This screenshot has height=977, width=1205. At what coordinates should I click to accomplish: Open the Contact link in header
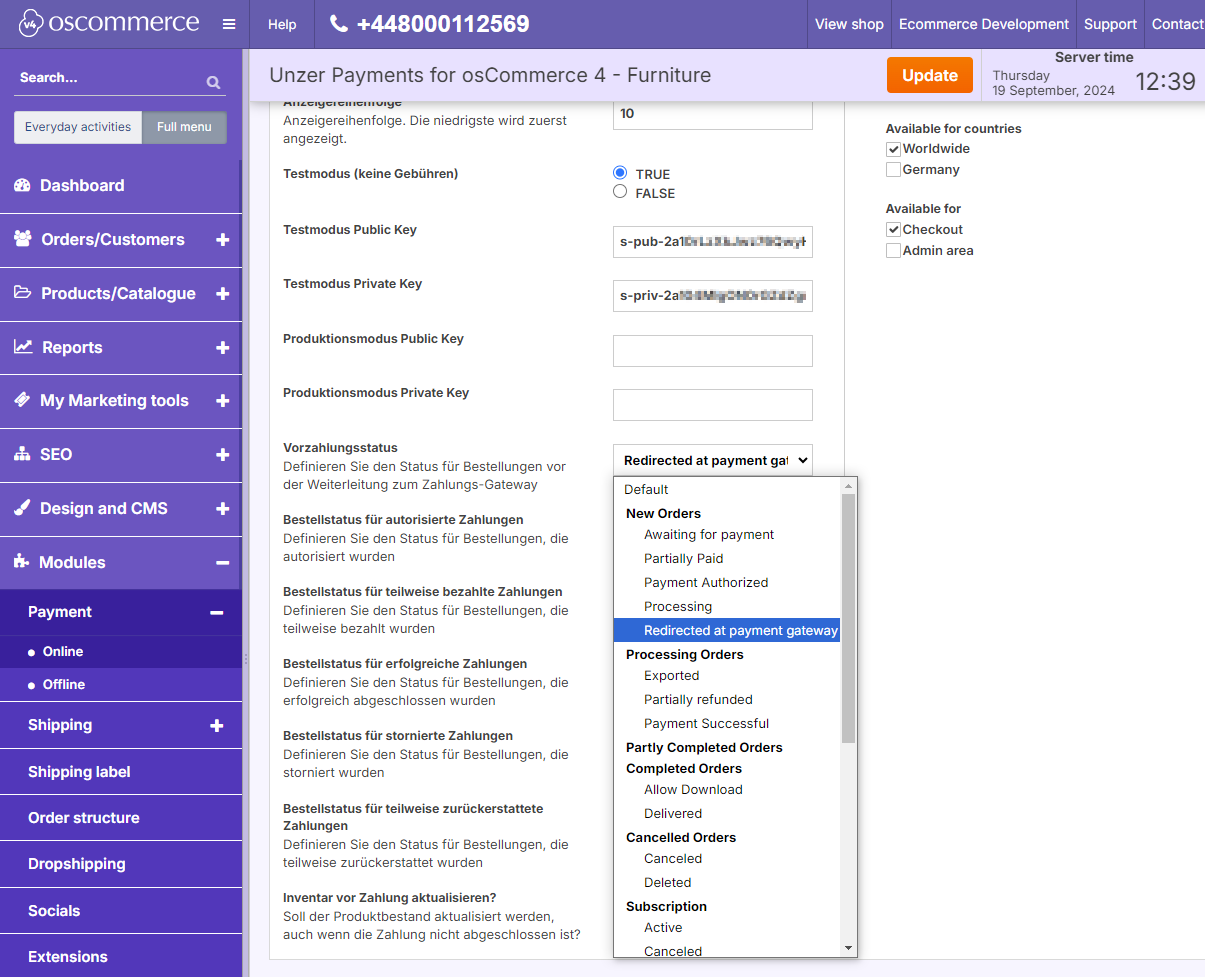1178,24
